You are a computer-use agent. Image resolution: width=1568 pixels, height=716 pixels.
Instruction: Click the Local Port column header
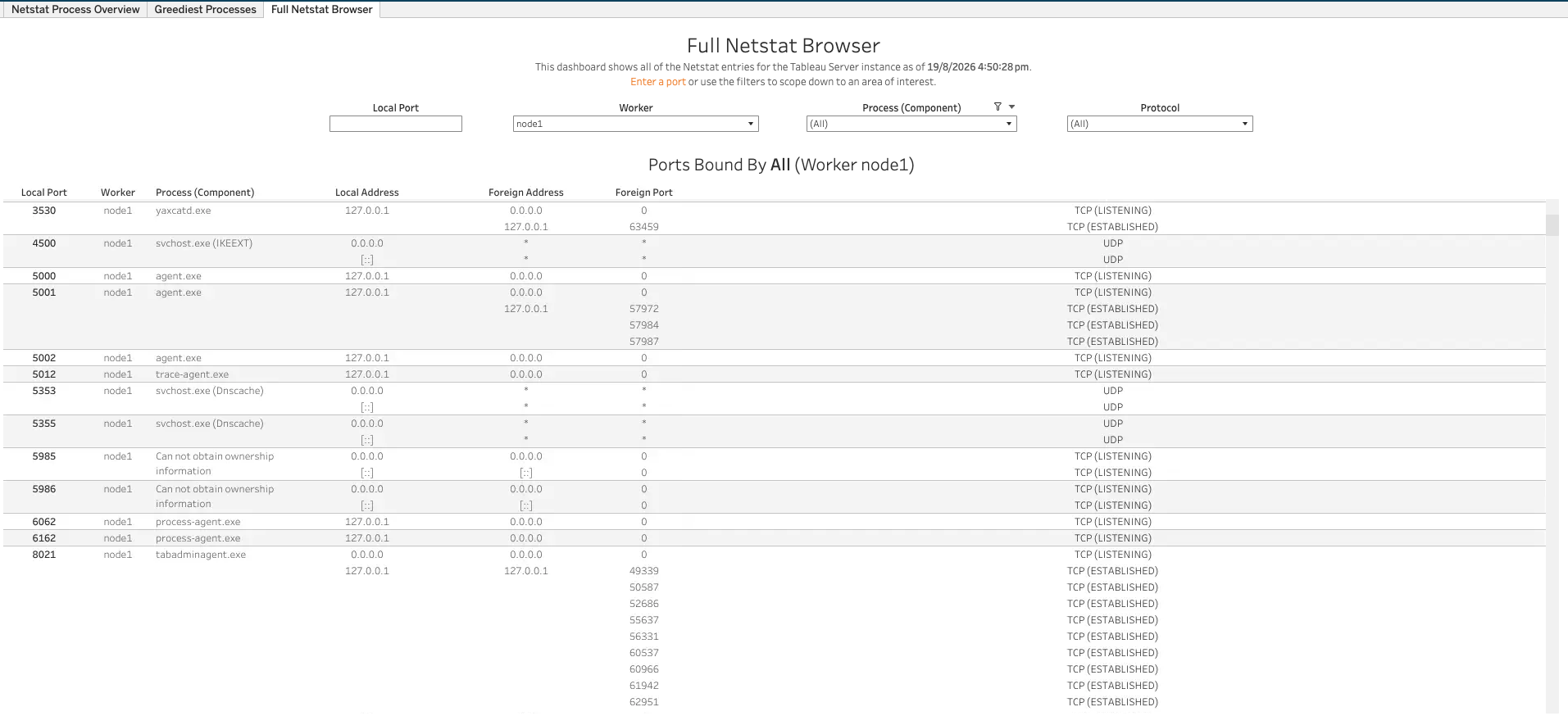coord(44,193)
